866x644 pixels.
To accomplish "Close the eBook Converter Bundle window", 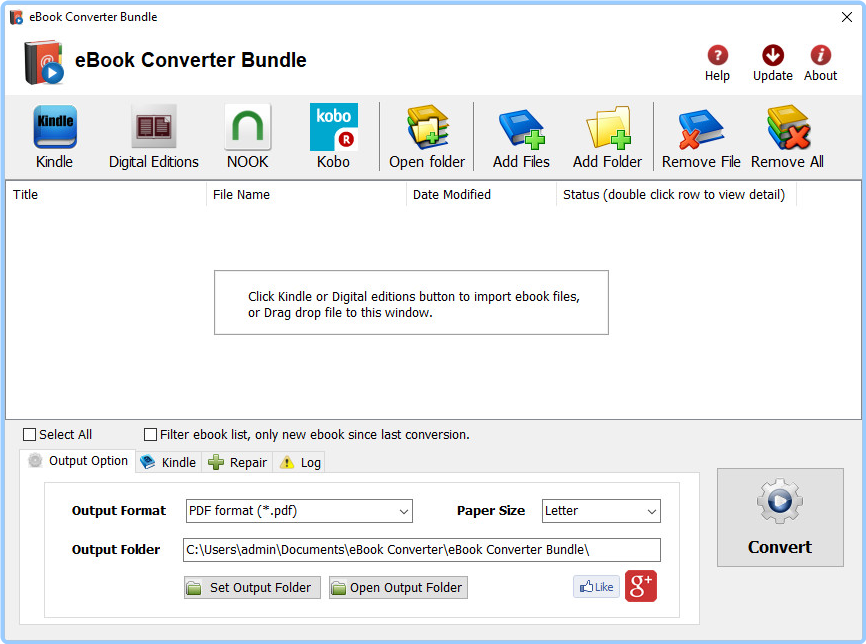I will (x=847, y=17).
